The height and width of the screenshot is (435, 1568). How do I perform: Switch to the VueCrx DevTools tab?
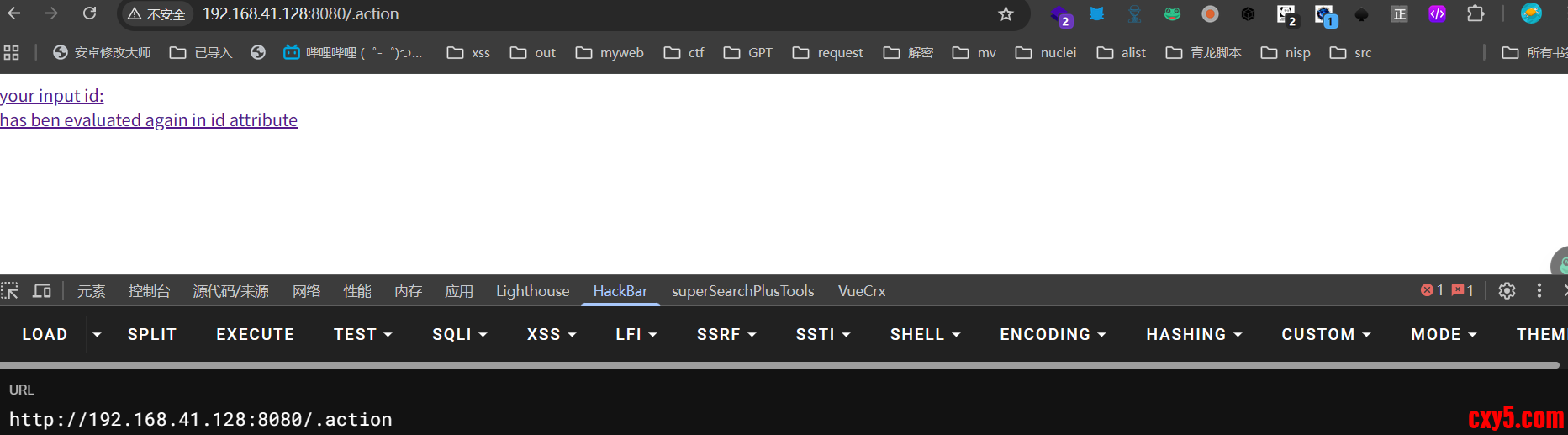point(862,290)
